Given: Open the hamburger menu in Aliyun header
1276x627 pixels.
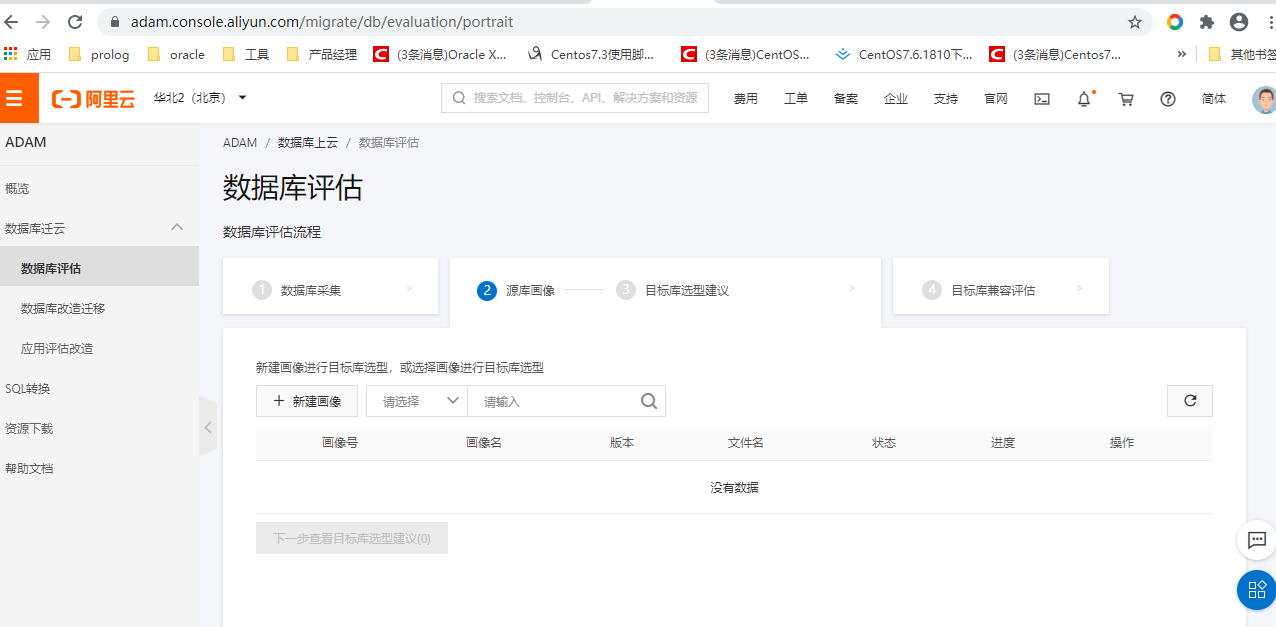Looking at the screenshot, I should point(14,98).
